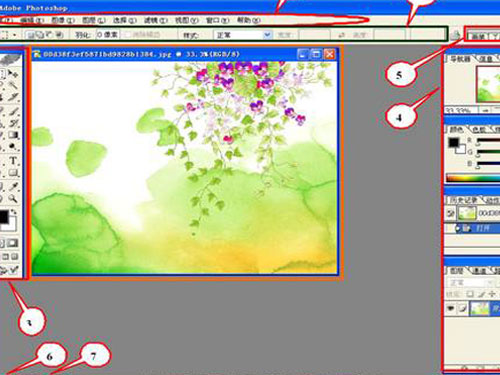Open the layer blend mode dropdown

coord(471,283)
